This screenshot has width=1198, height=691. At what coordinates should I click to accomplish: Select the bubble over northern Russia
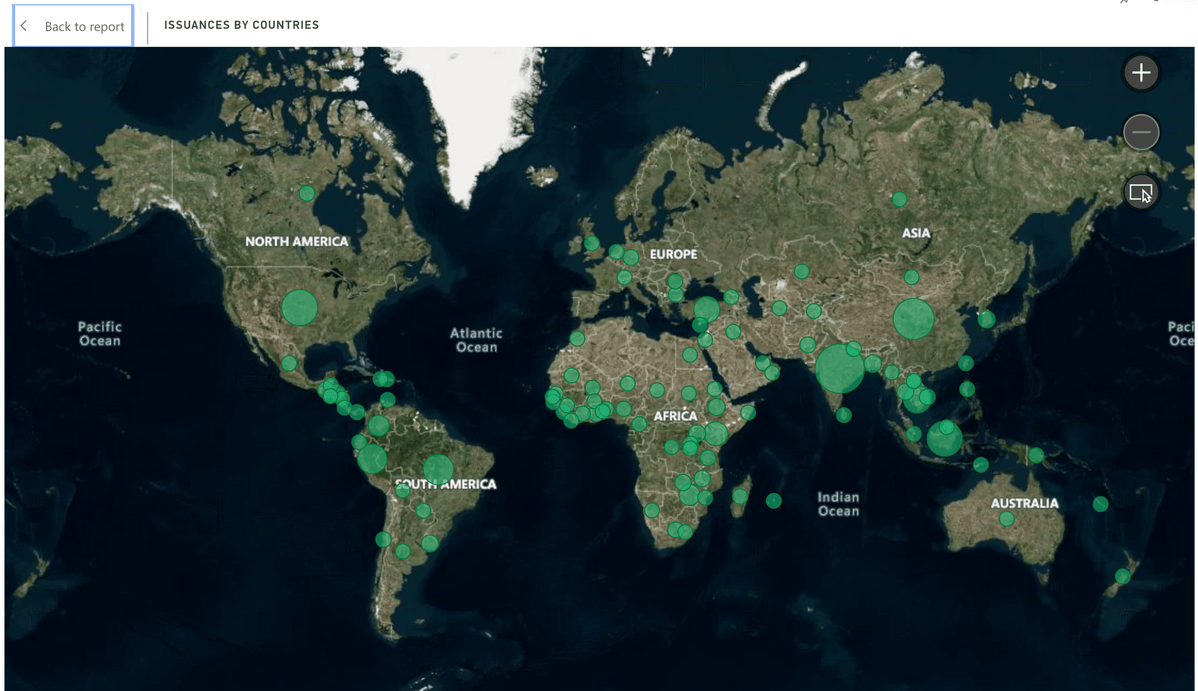(899, 199)
